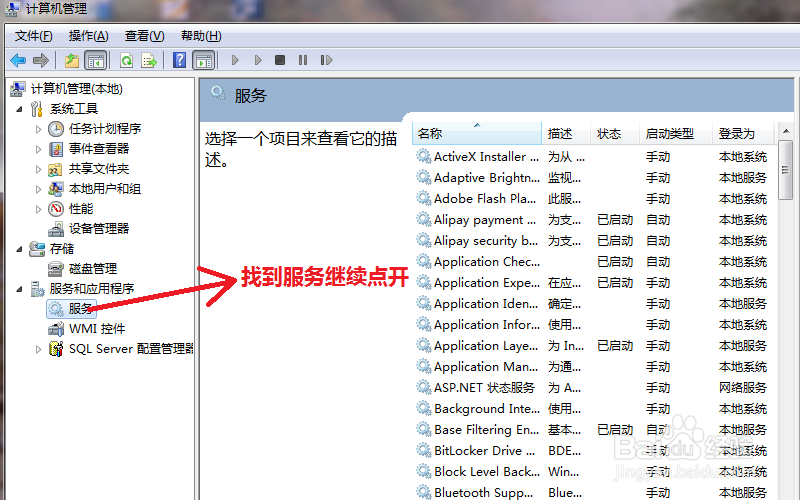The width and height of the screenshot is (800, 500).
Task: Click the Back arrow toolbar icon
Action: pos(18,60)
